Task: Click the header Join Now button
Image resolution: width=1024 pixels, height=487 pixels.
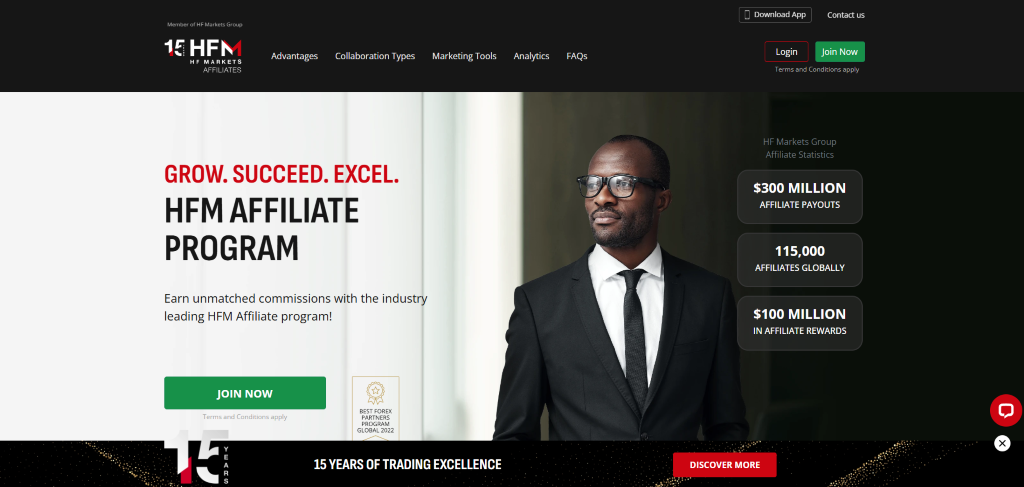Action: click(x=840, y=52)
